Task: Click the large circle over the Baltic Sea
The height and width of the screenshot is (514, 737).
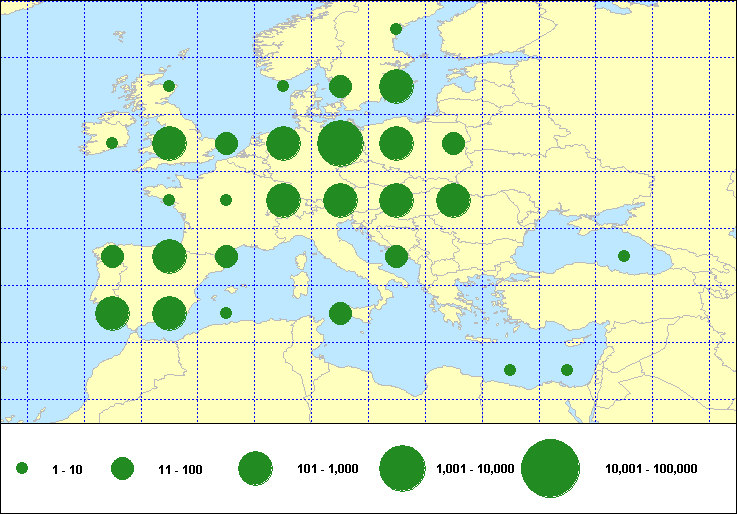Action: coord(397,87)
